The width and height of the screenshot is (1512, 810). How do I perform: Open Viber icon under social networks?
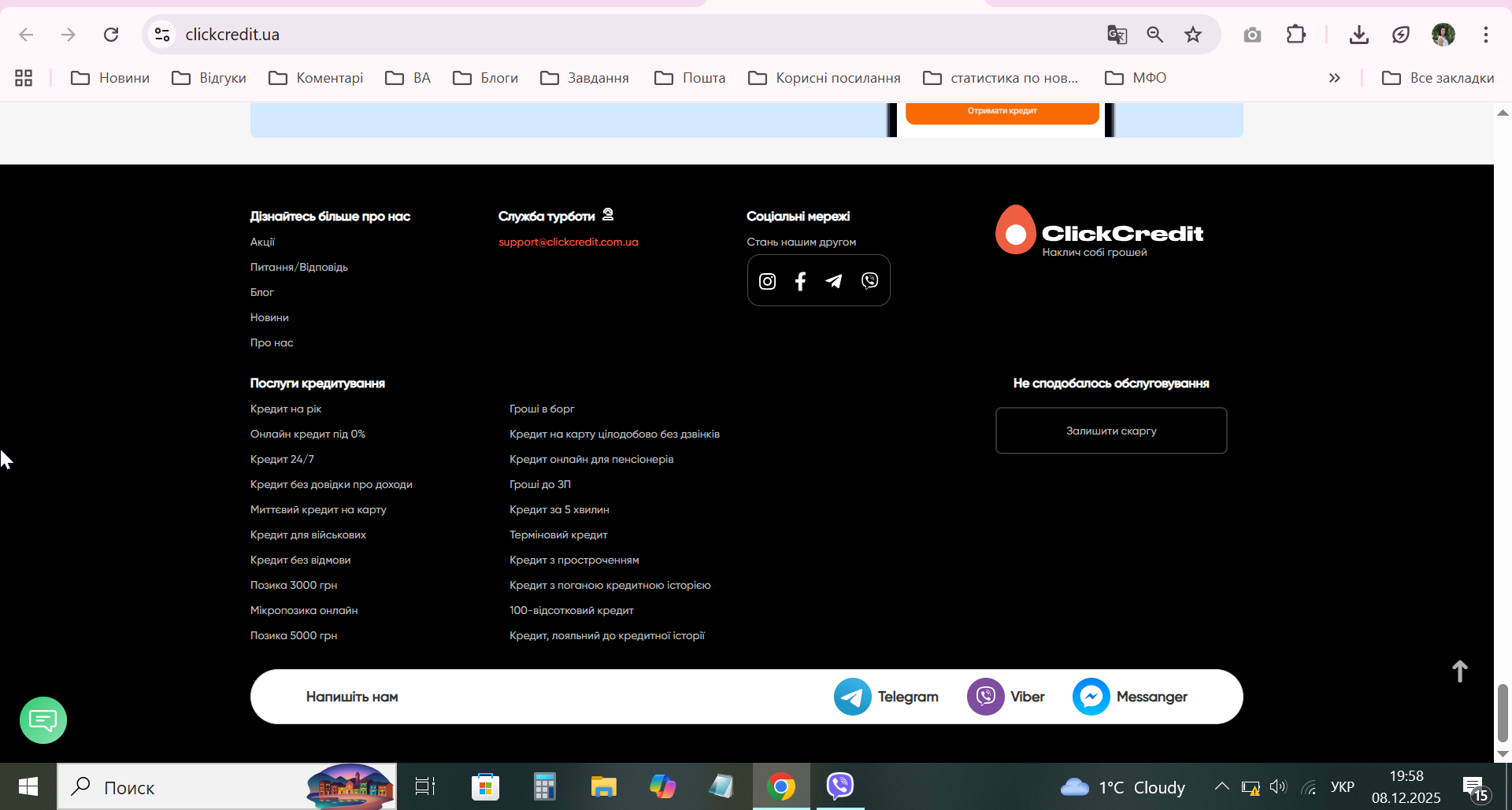coord(869,281)
